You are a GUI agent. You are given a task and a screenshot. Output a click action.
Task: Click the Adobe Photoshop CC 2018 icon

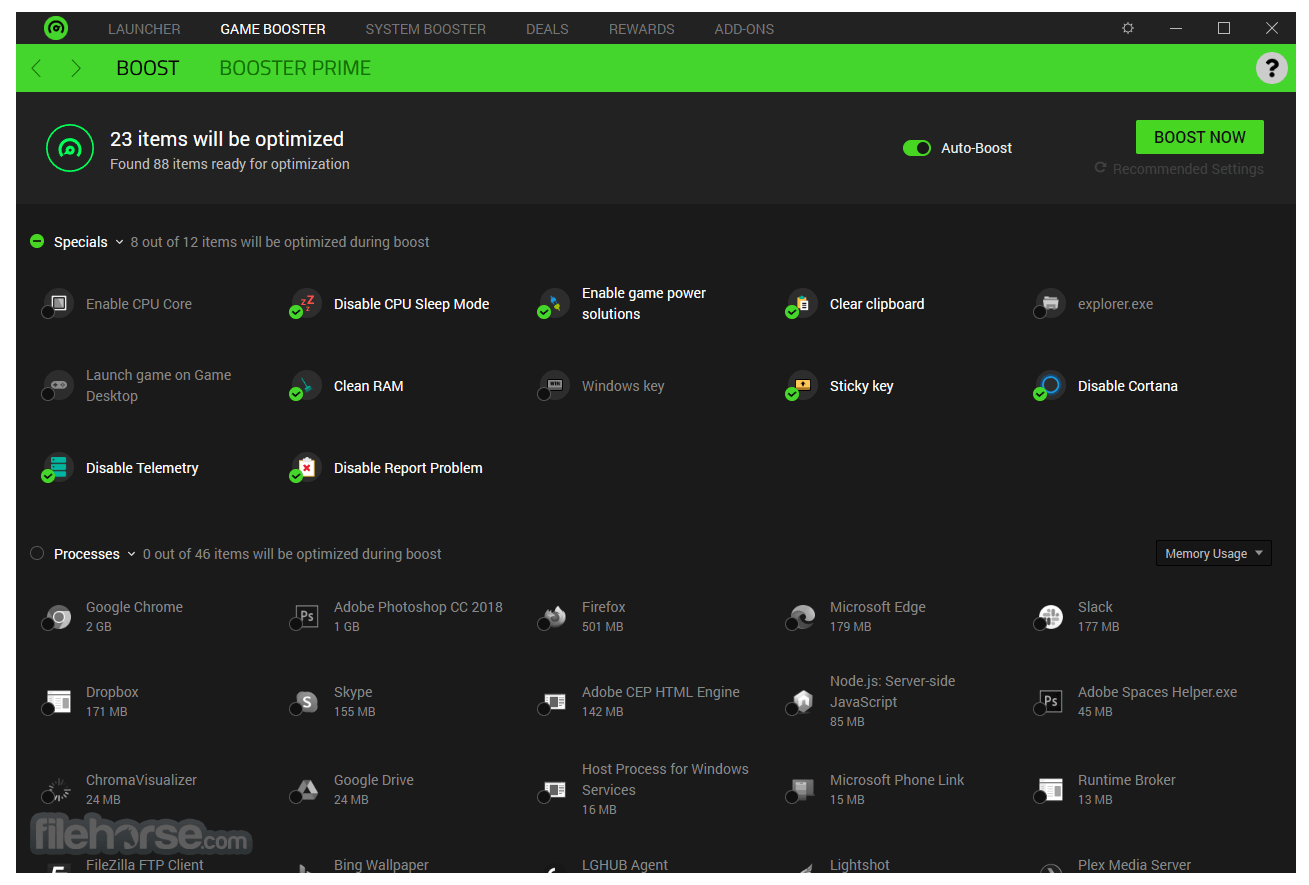pos(306,616)
